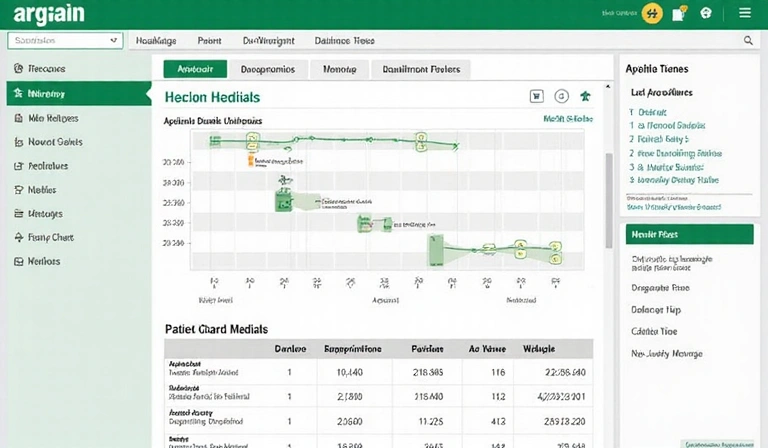Open the Sauriaion dropdown
This screenshot has width=768, height=448.
click(65, 41)
